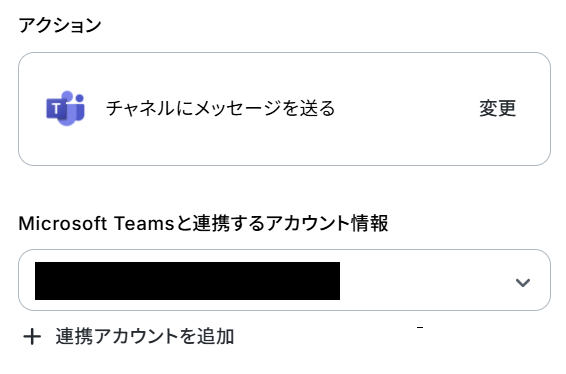The width and height of the screenshot is (566, 374).
Task: Click 変更 to change the action
Action: pyautogui.click(x=497, y=108)
